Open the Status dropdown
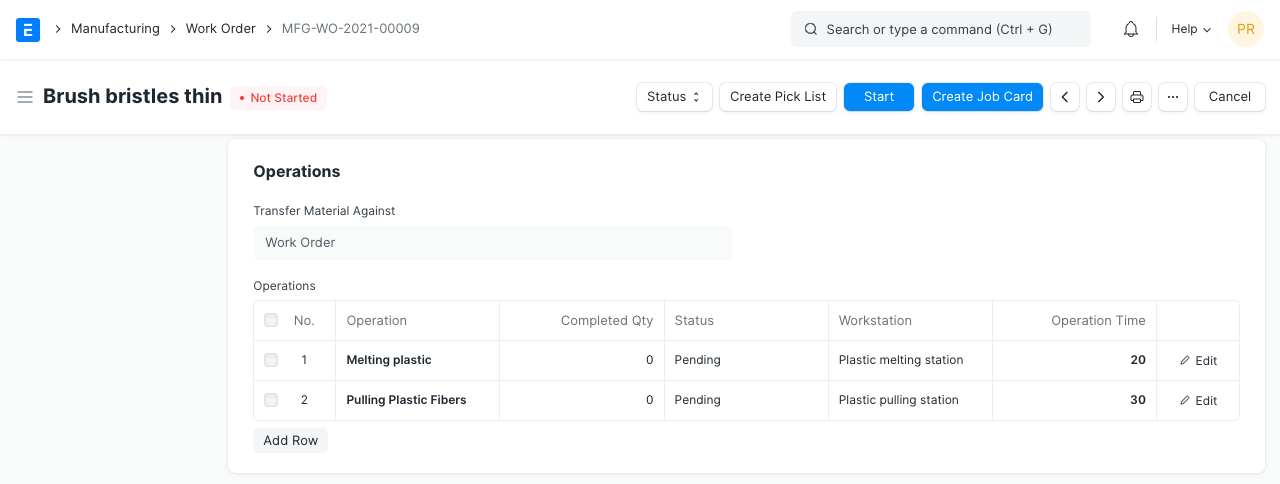 pos(674,97)
